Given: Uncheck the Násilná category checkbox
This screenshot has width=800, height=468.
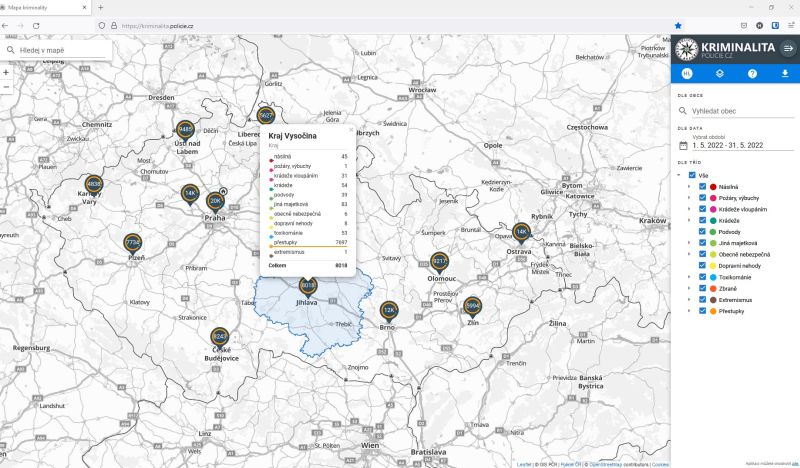Looking at the screenshot, I should click(703, 186).
